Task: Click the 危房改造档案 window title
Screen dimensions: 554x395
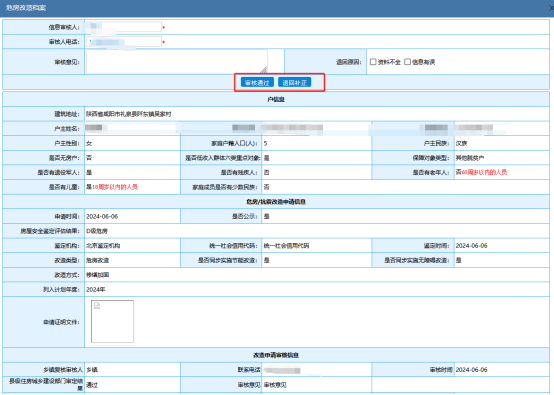Action: coord(26,8)
